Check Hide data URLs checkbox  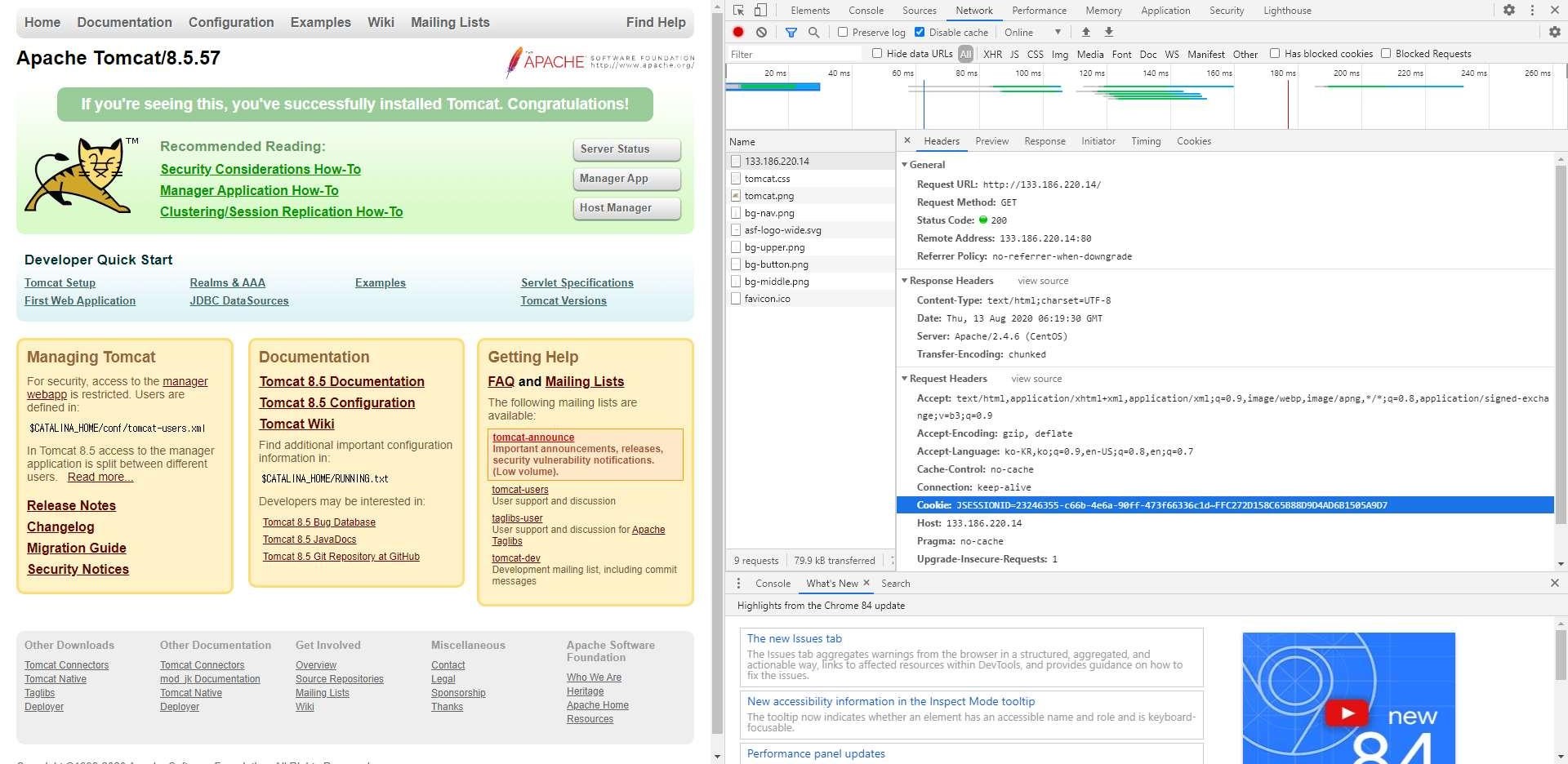coord(877,53)
